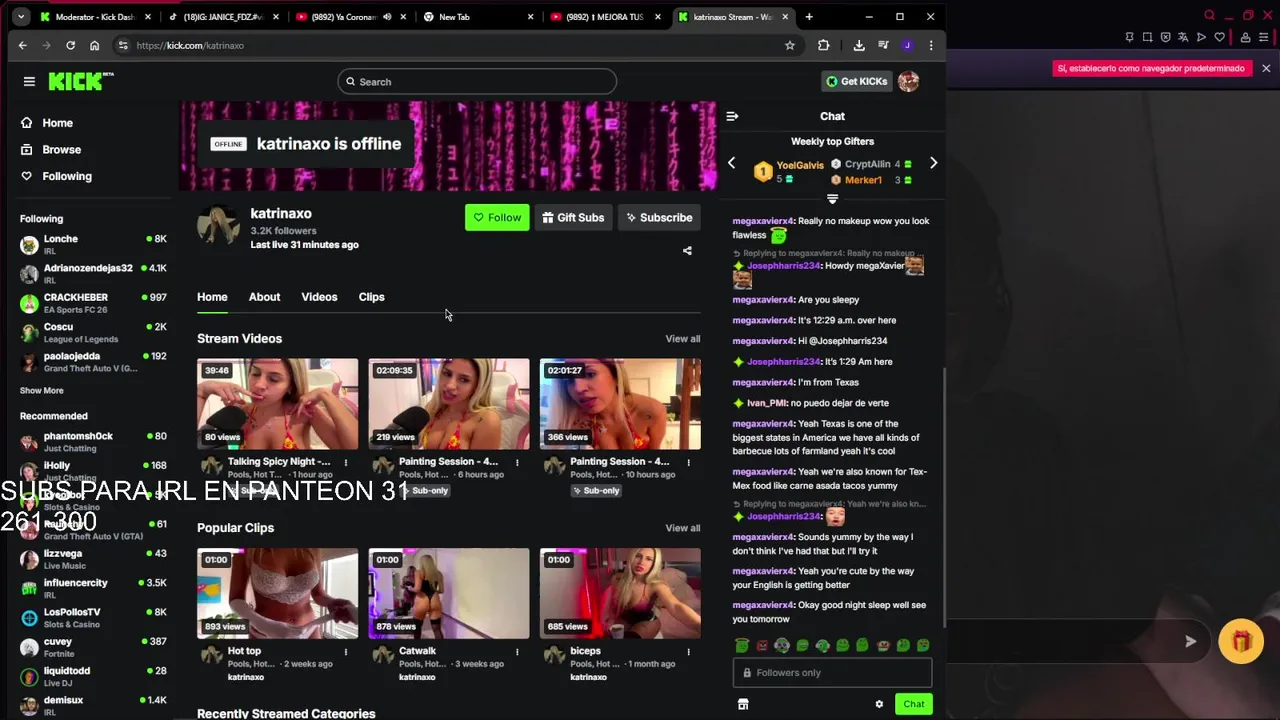Switch to the About tab

pyautogui.click(x=264, y=297)
